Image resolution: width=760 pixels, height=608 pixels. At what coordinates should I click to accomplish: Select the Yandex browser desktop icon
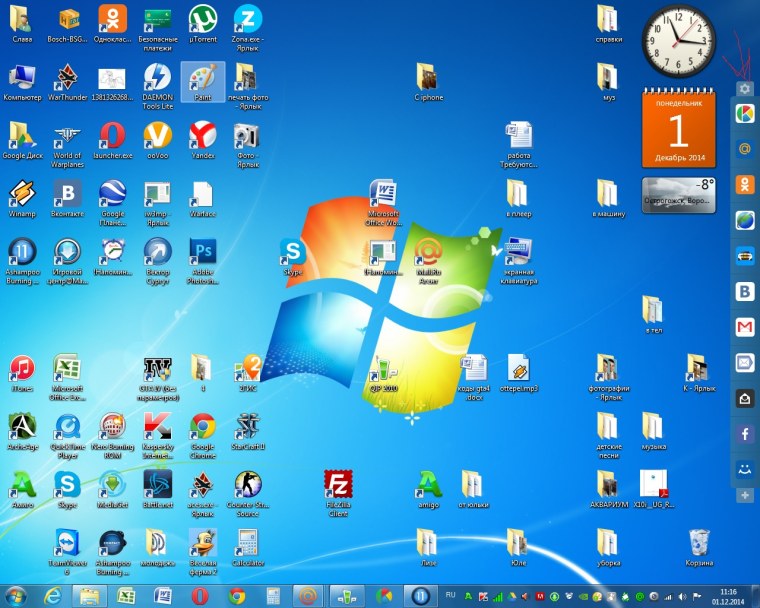click(x=203, y=135)
